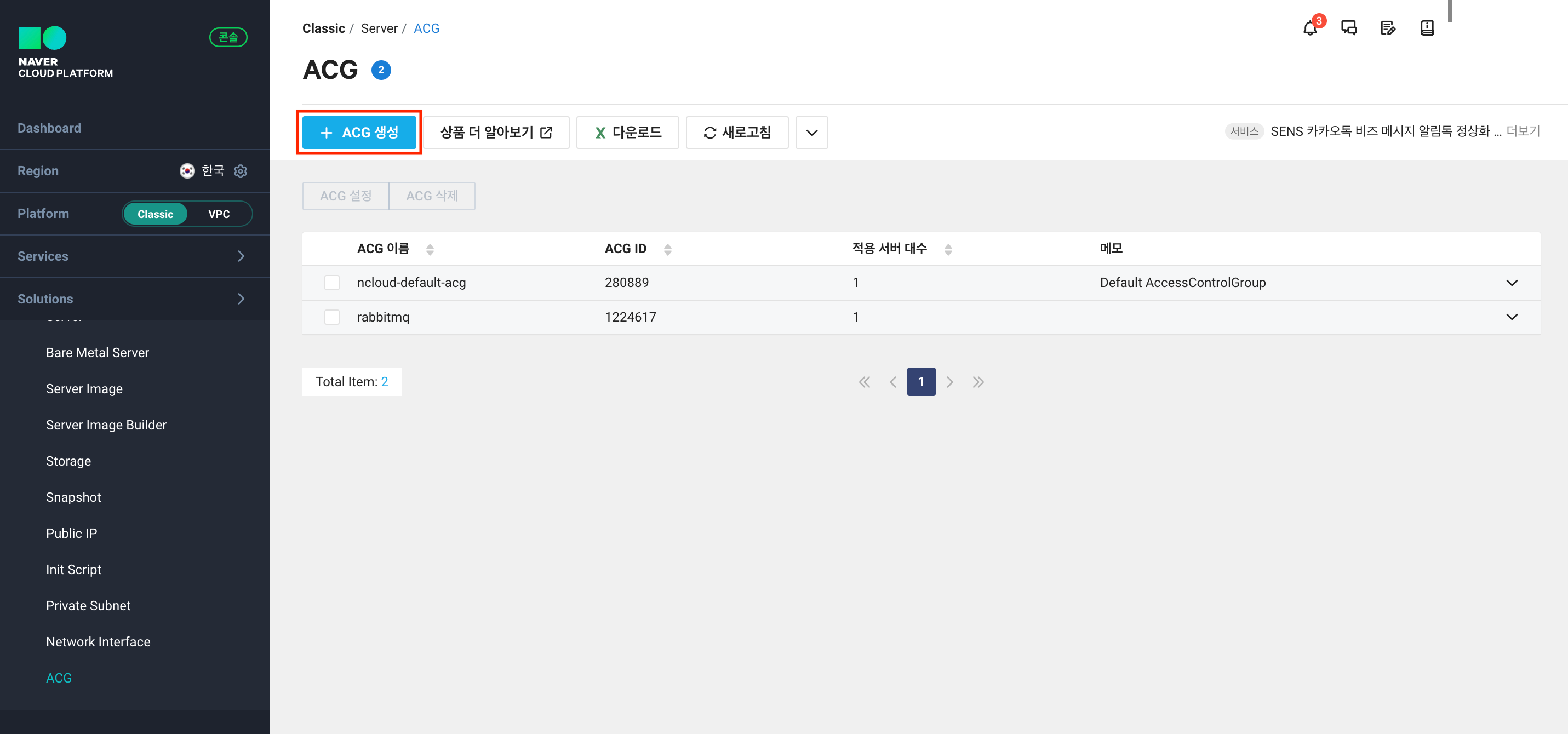1568x734 pixels.
Task: Click the Region settings gear icon
Action: tap(241, 171)
